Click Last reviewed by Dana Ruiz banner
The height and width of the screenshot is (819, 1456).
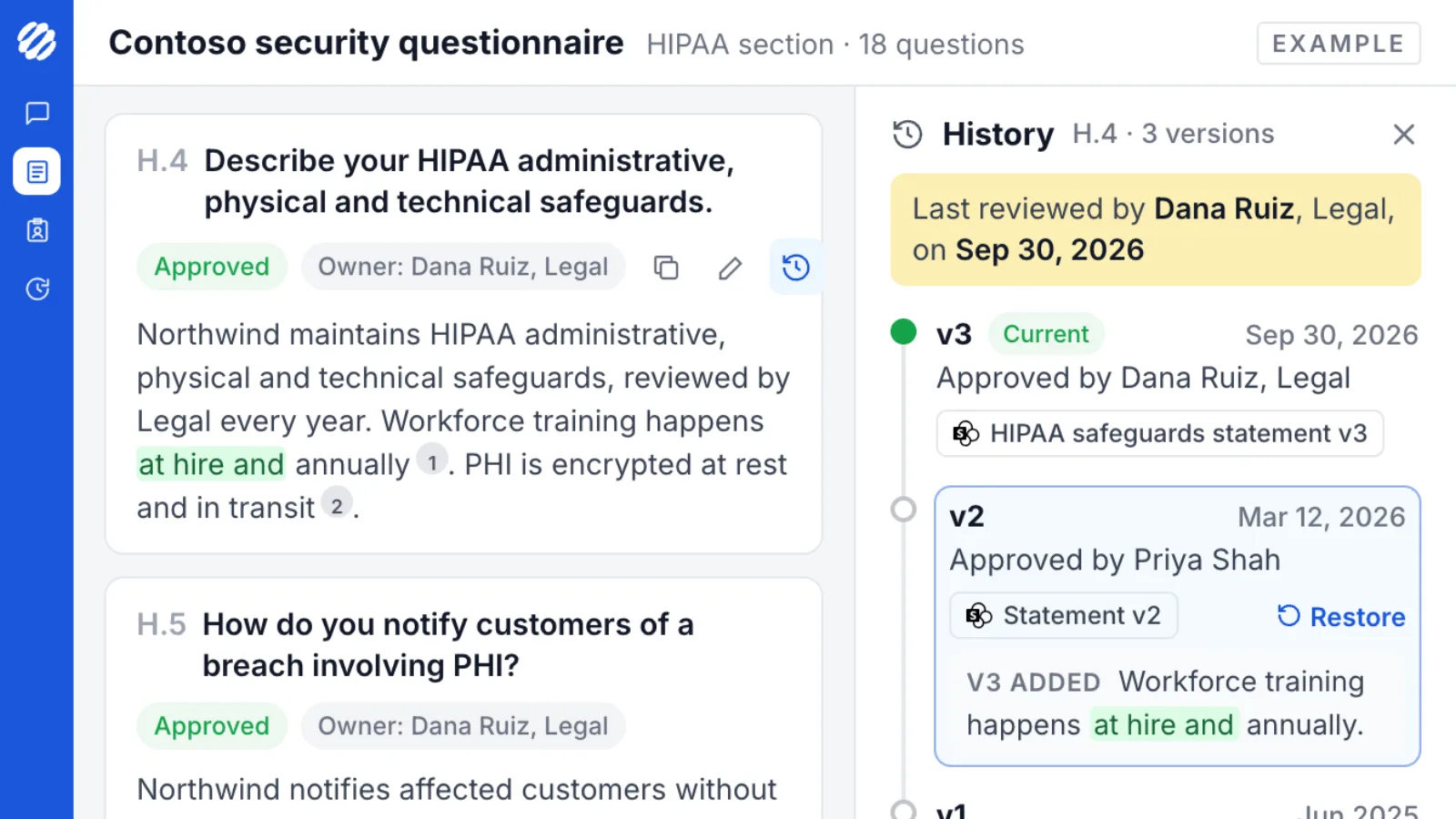click(x=1156, y=229)
